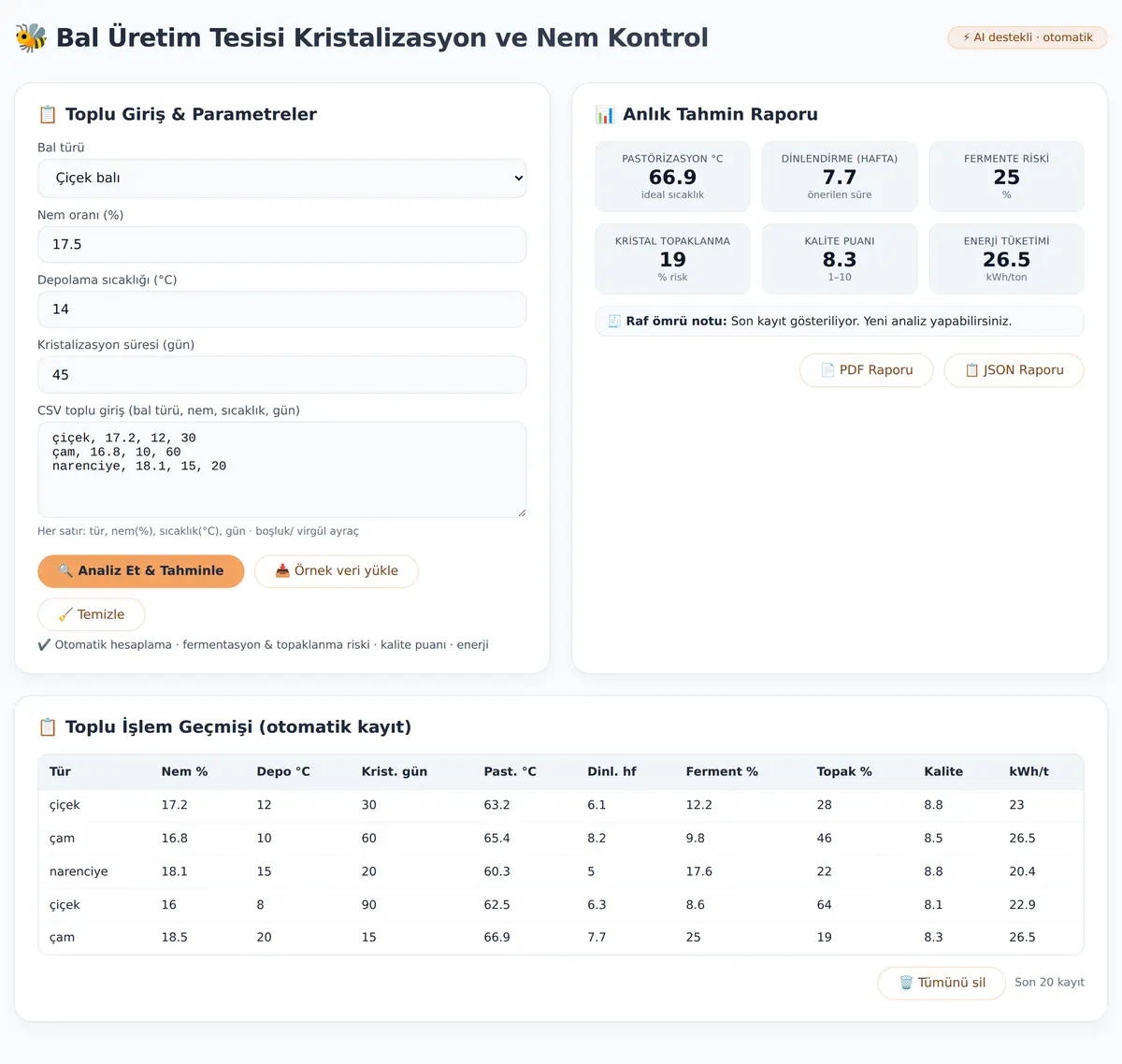Select the Kristalizasyon süresi input
1122x1064 pixels.
coord(281,375)
